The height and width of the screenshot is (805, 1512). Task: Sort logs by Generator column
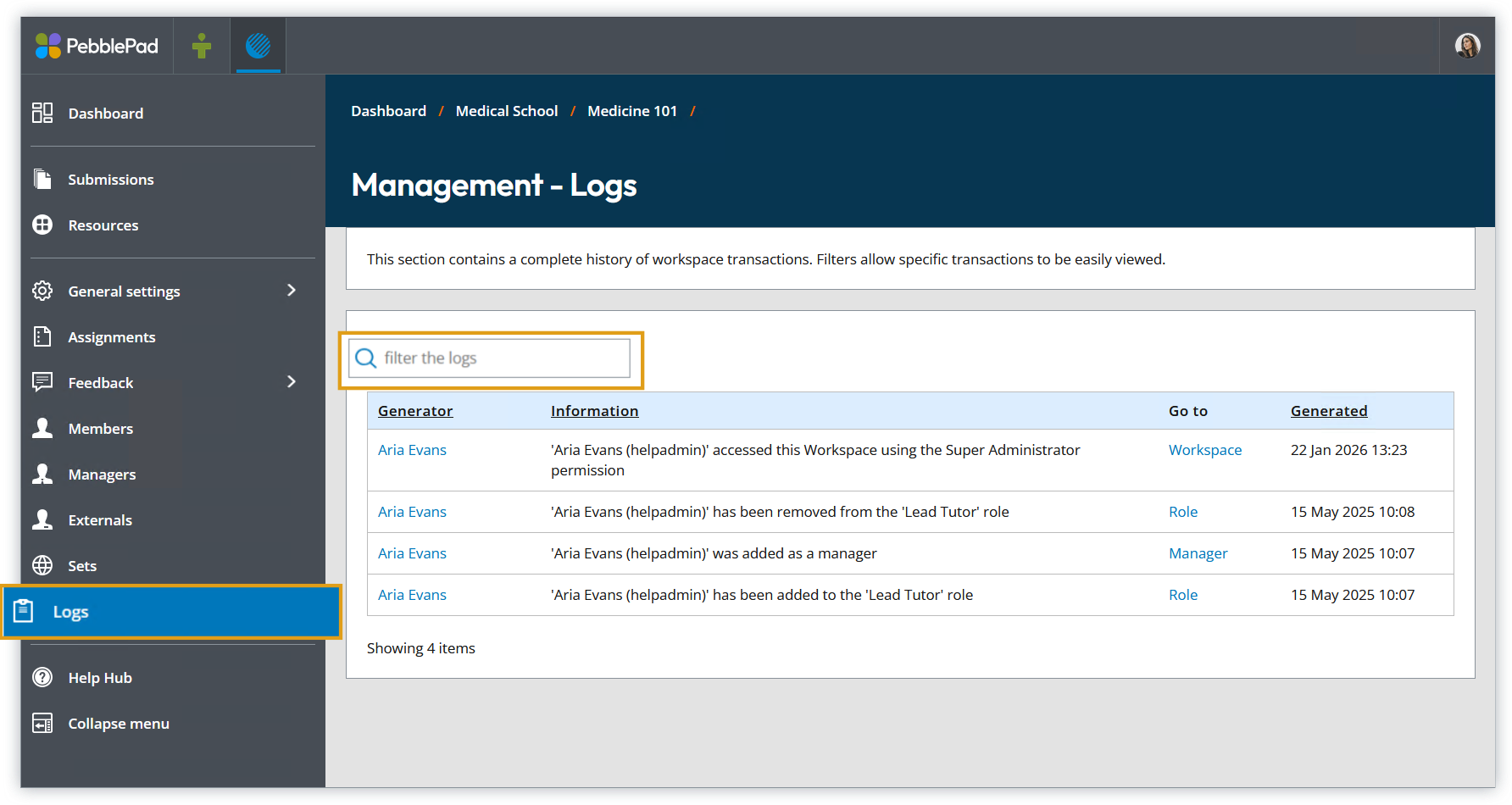click(415, 411)
